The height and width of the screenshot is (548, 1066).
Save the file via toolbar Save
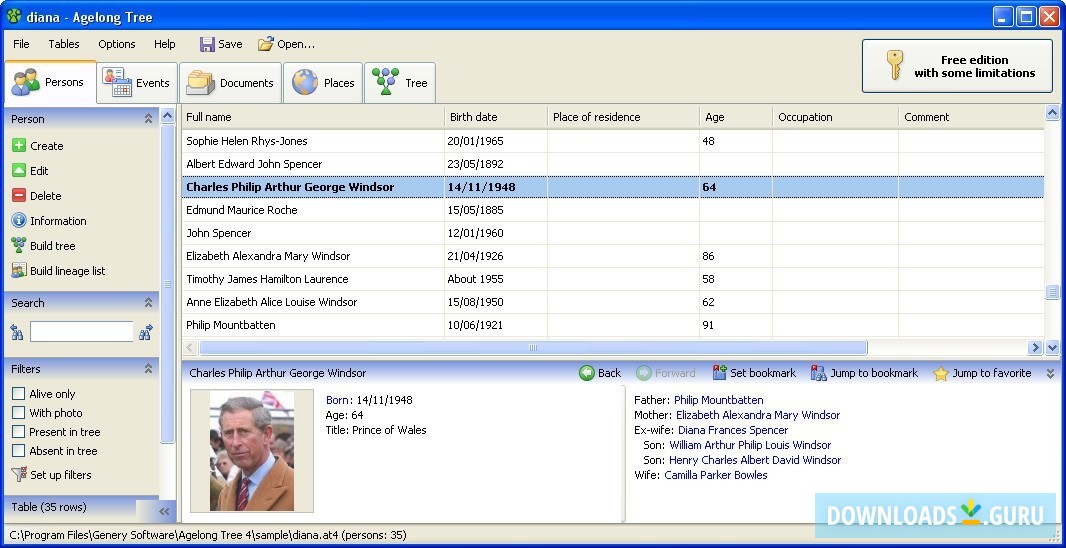[221, 44]
